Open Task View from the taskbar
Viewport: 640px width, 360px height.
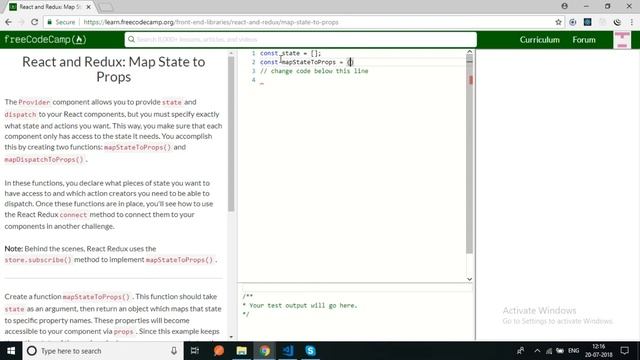click(x=195, y=351)
